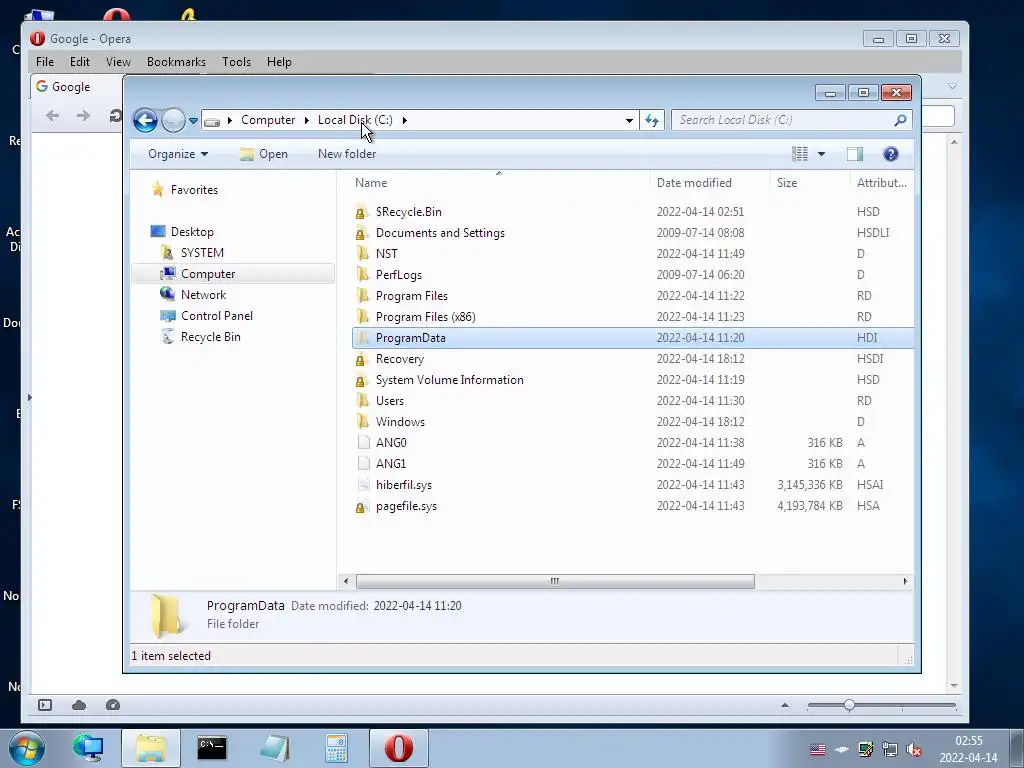Click the Explorer Forward arrow button

click(173, 120)
